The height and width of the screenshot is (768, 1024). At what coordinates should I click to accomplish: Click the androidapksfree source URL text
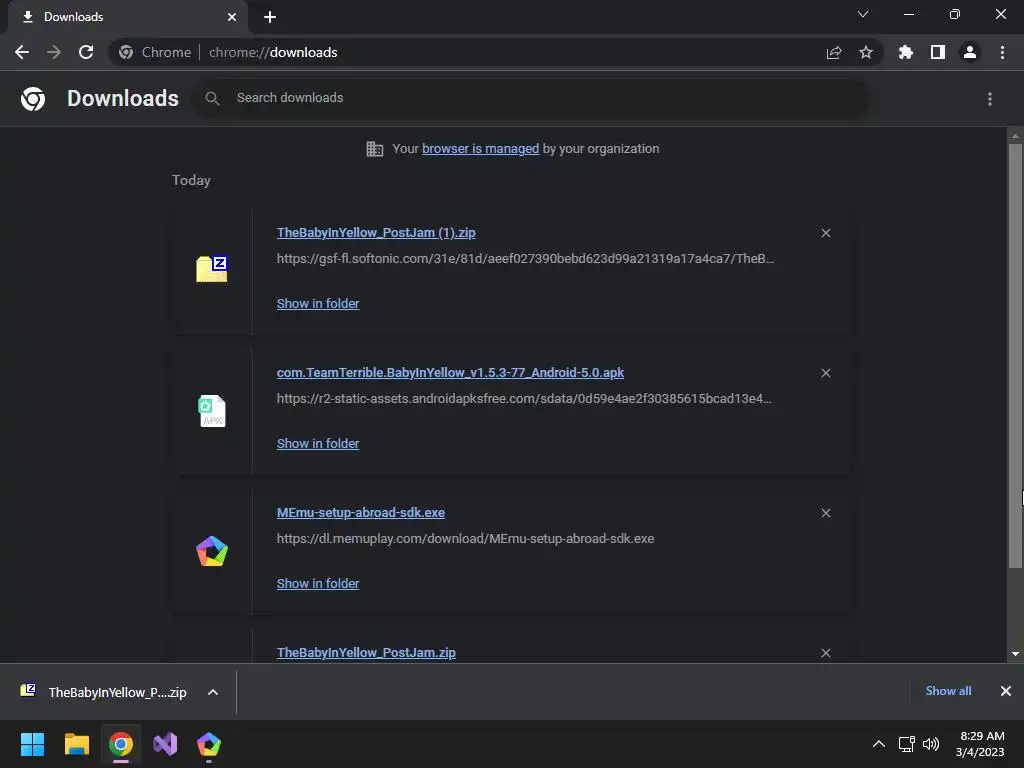pos(524,398)
